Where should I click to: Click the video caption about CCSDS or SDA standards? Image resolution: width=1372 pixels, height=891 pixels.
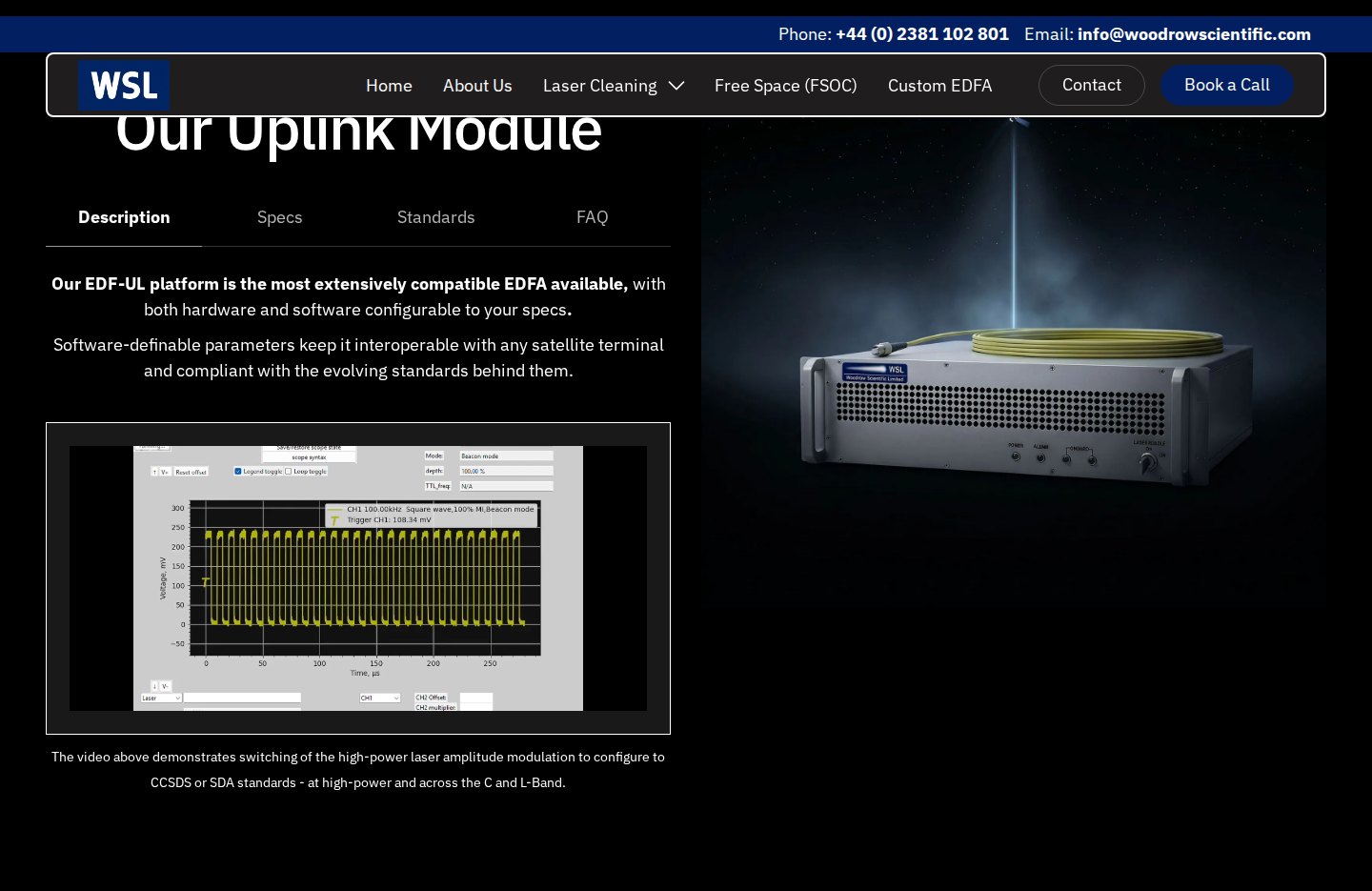click(x=358, y=770)
